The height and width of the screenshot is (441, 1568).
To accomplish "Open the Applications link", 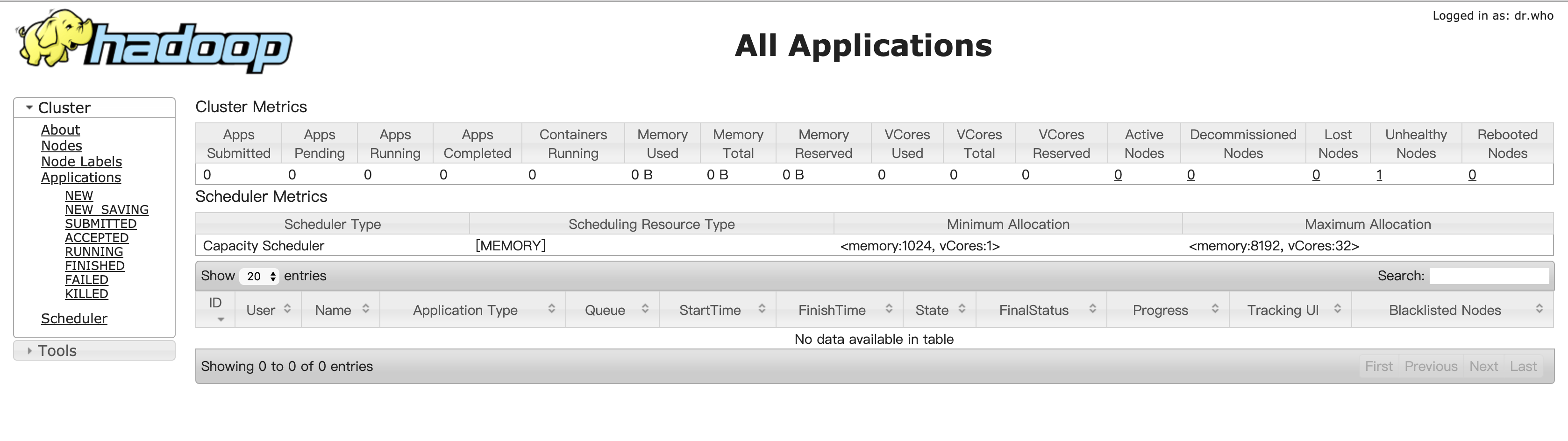I will pos(81,177).
